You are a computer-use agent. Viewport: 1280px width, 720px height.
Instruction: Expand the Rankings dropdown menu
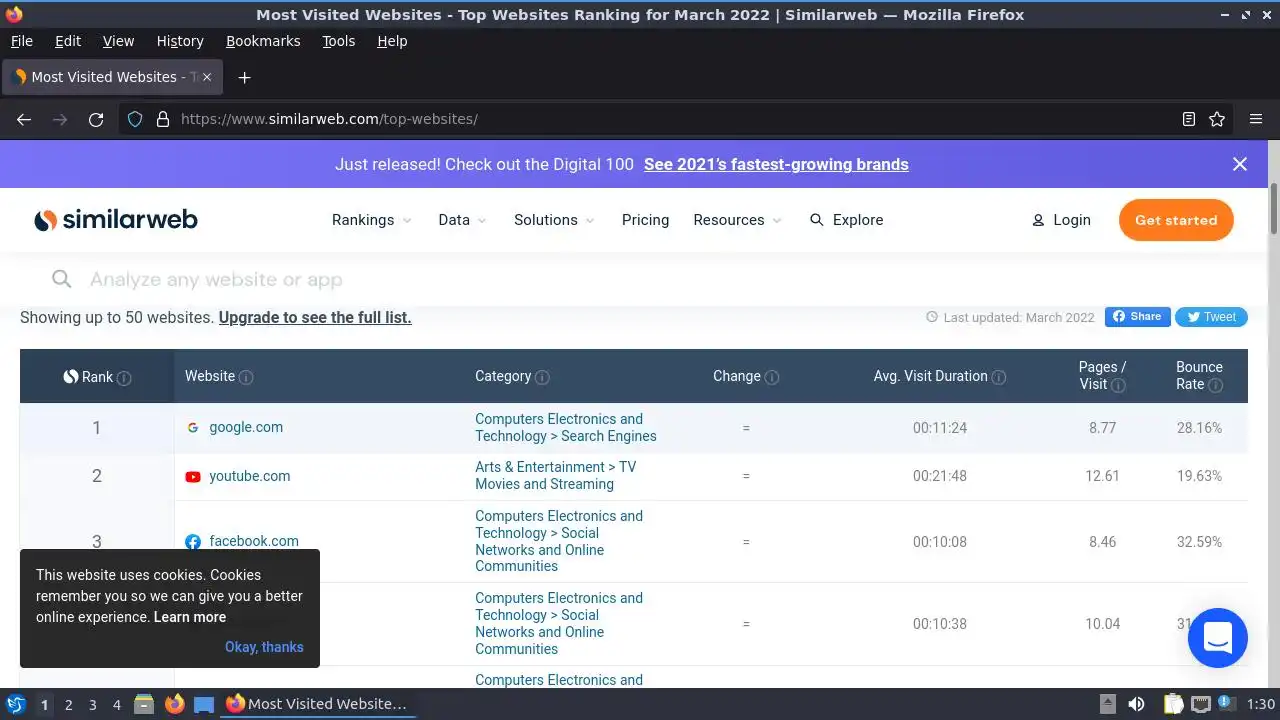tap(372, 220)
